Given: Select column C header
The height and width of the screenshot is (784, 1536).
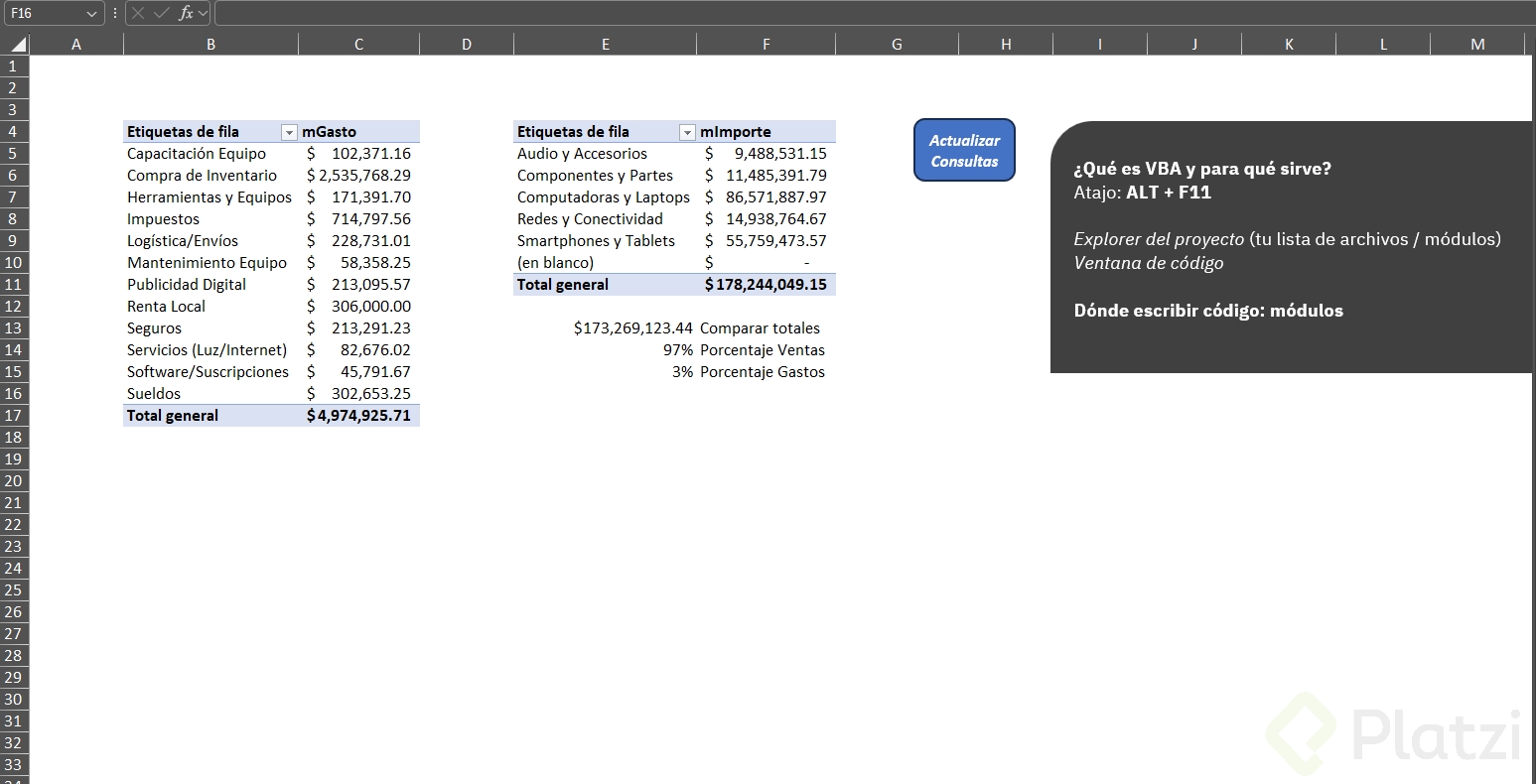Looking at the screenshot, I should [x=358, y=45].
